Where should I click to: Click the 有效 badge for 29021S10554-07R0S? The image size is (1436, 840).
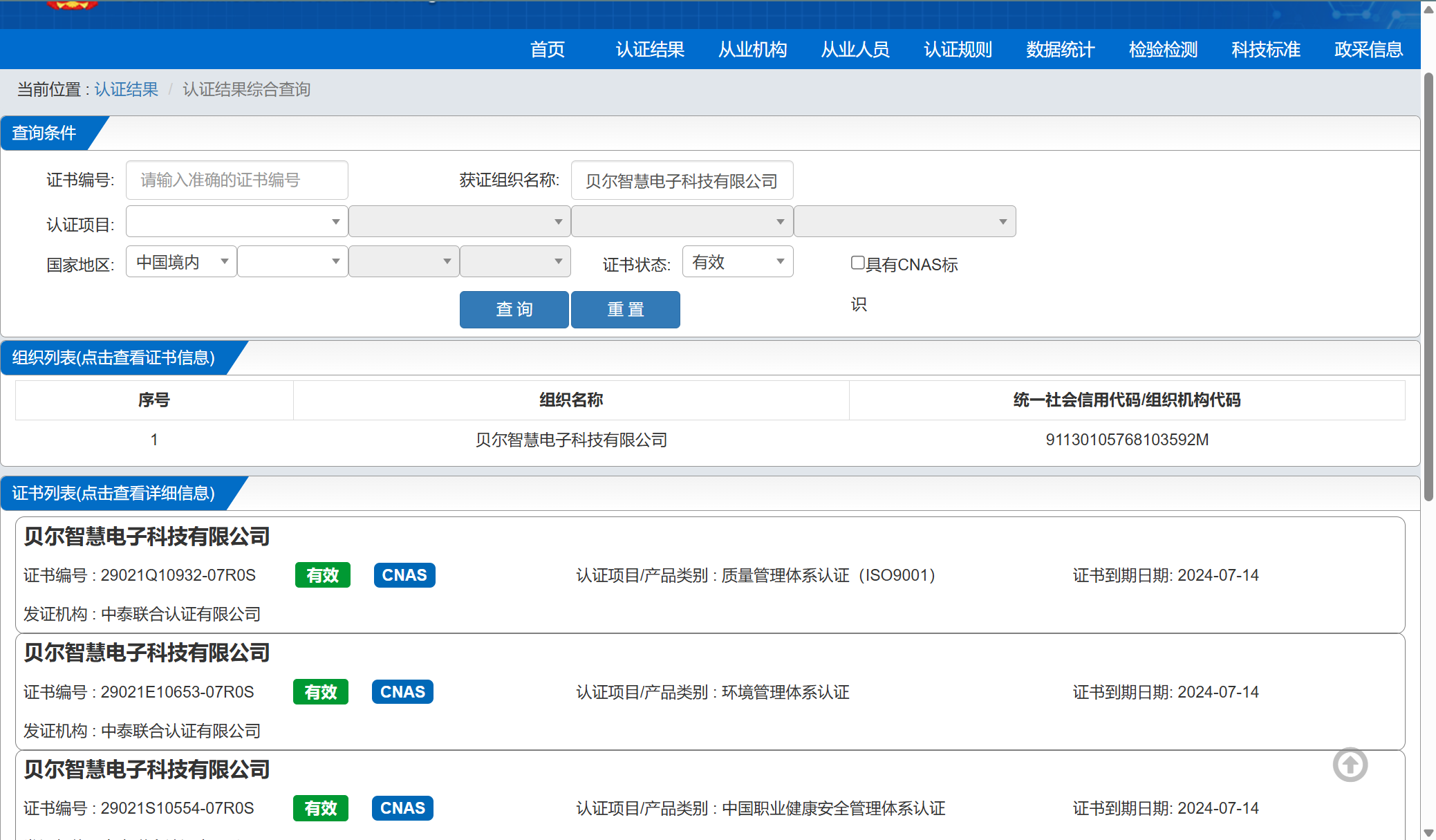pos(321,808)
